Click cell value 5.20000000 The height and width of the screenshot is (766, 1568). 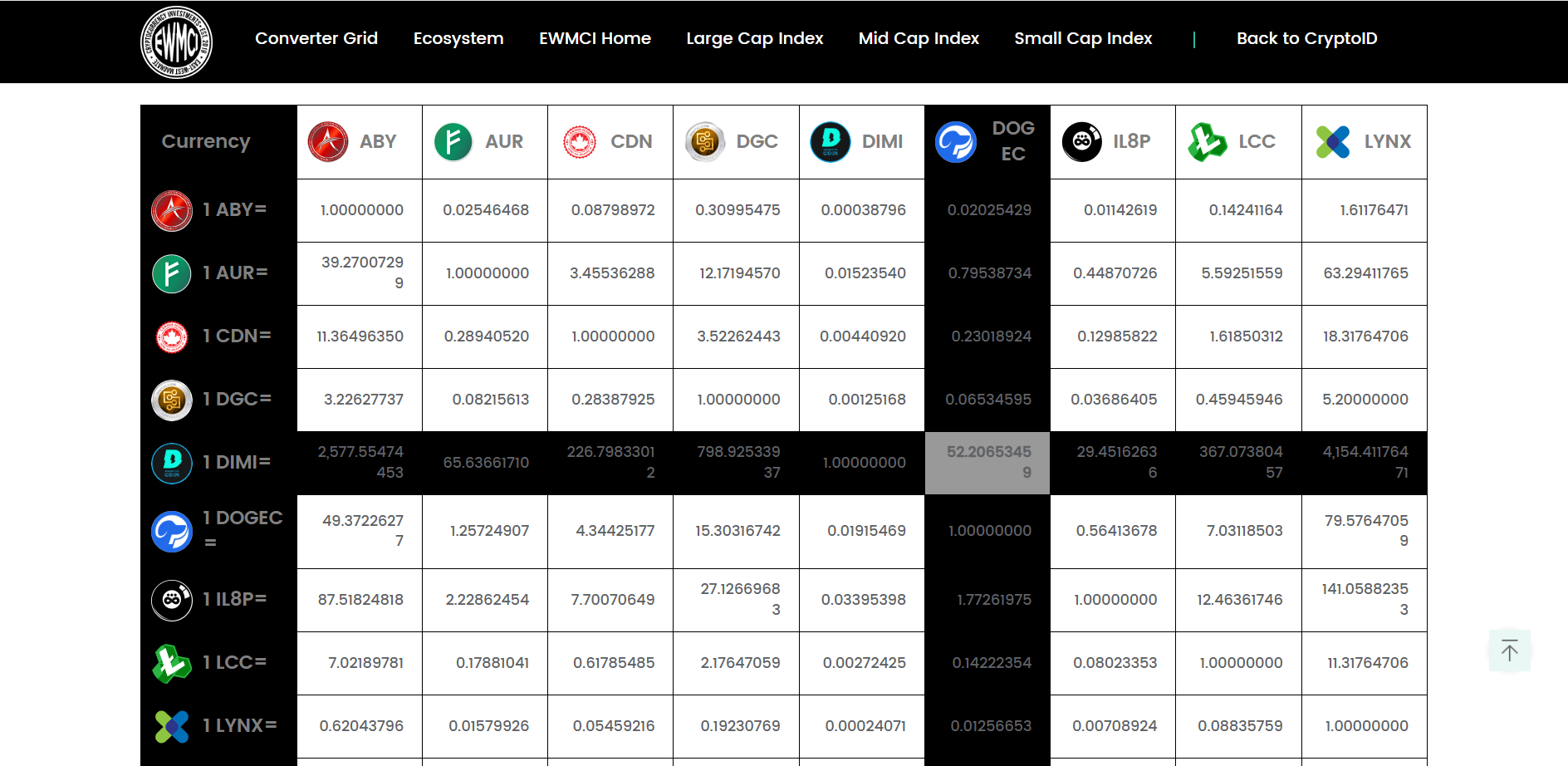[x=1365, y=400]
